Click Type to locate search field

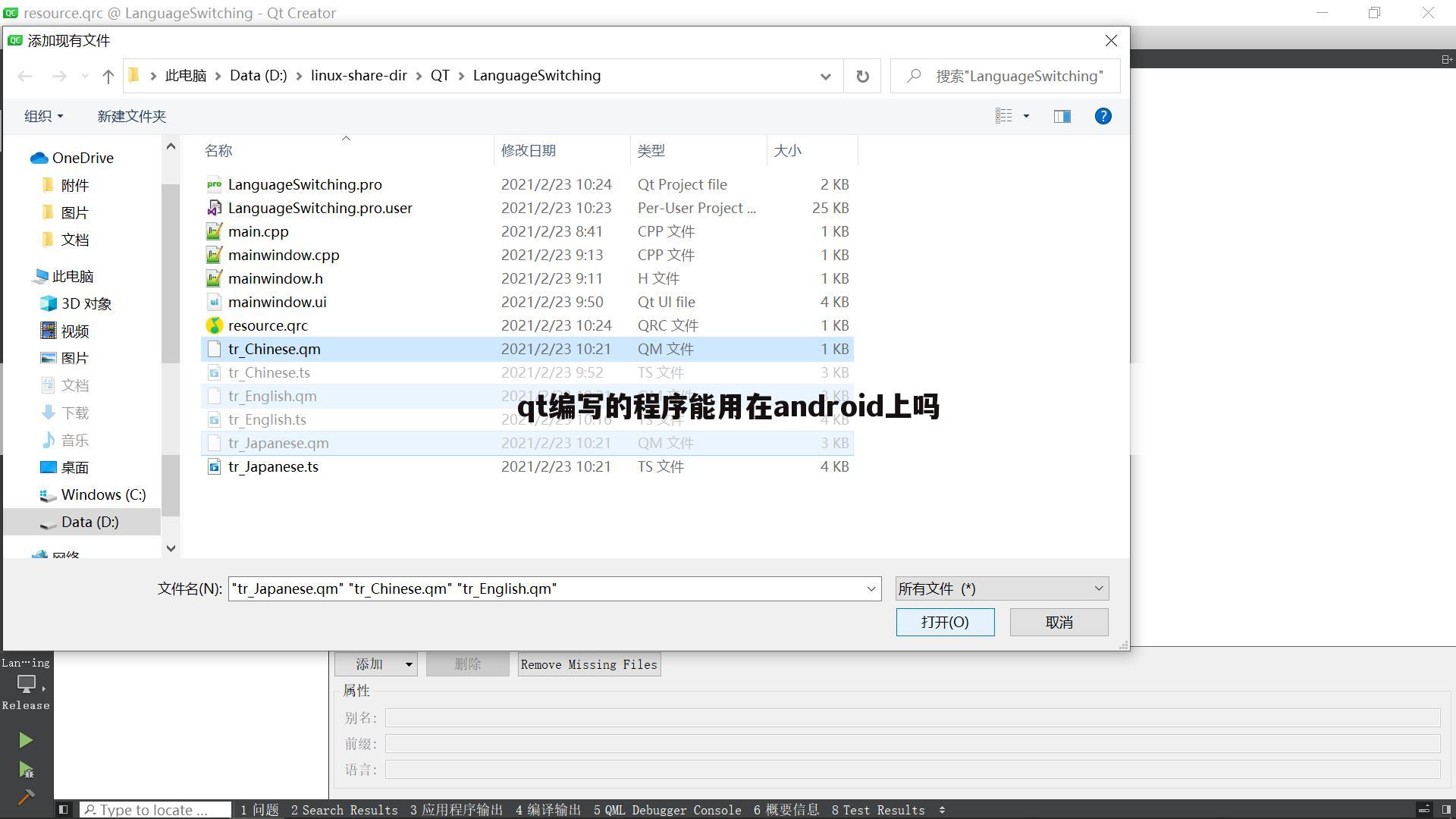tap(155, 810)
